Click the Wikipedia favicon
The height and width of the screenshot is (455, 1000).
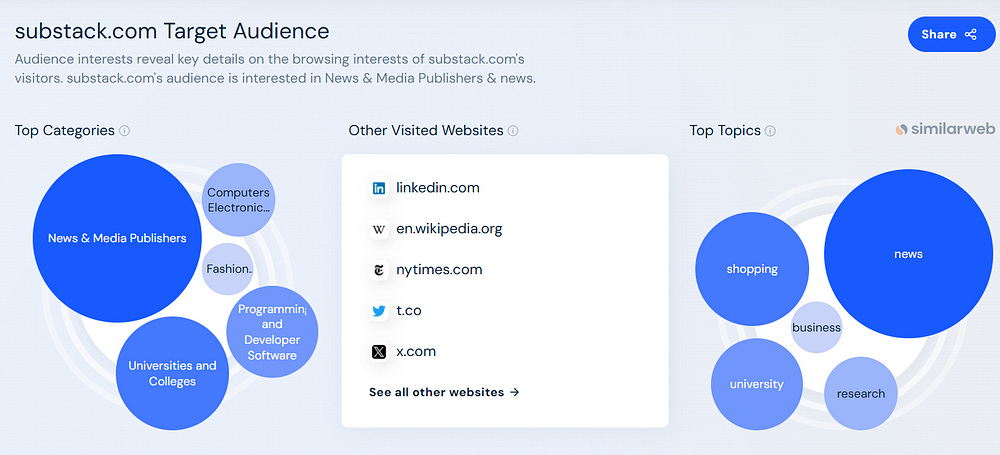tap(379, 229)
